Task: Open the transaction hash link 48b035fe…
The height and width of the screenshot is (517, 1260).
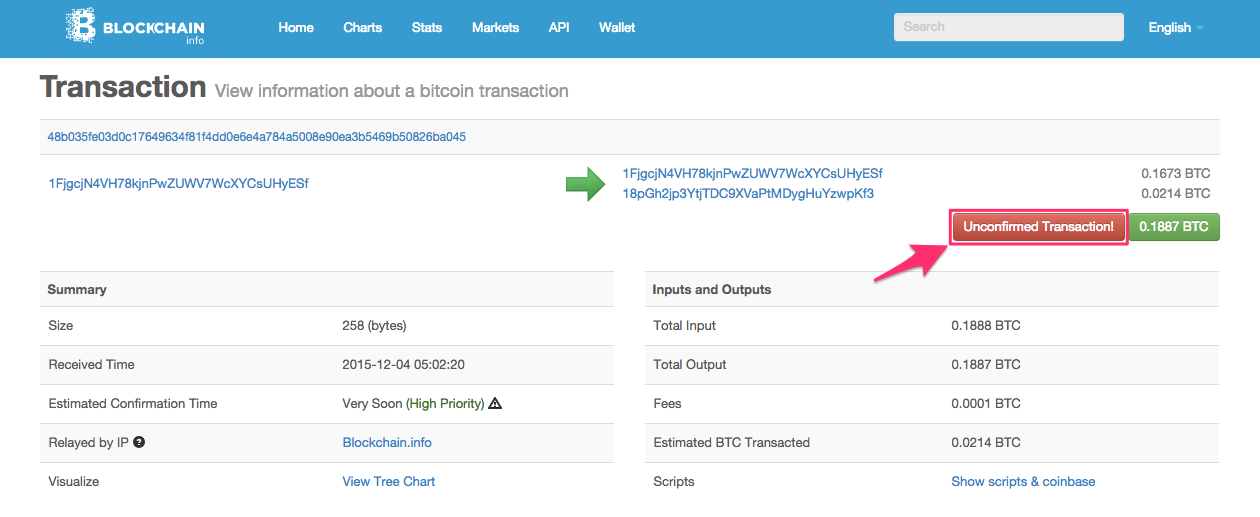Action: click(256, 136)
